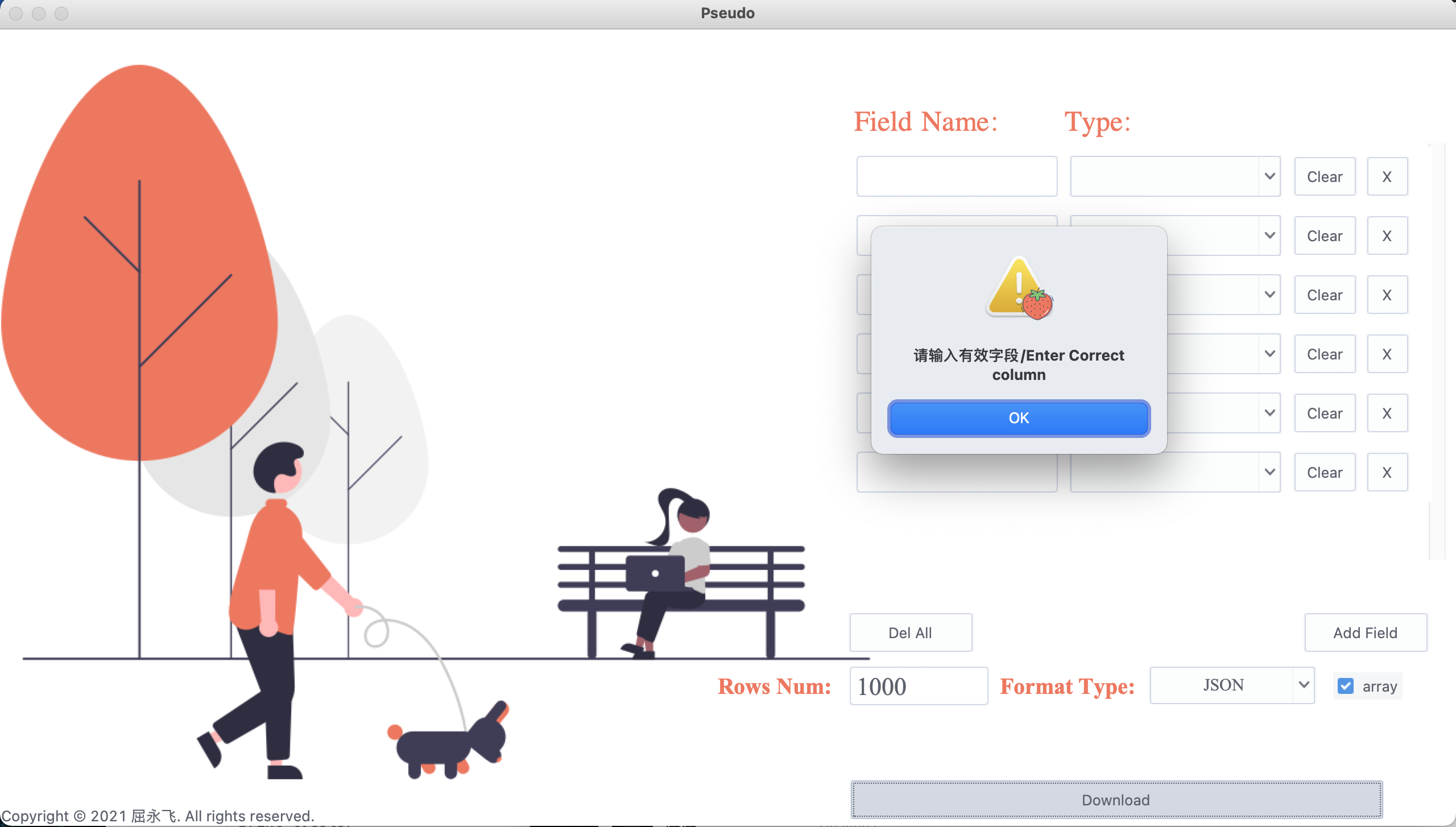This screenshot has width=1456, height=827.
Task: Delete the fifth row with X
Action: 1387,413
